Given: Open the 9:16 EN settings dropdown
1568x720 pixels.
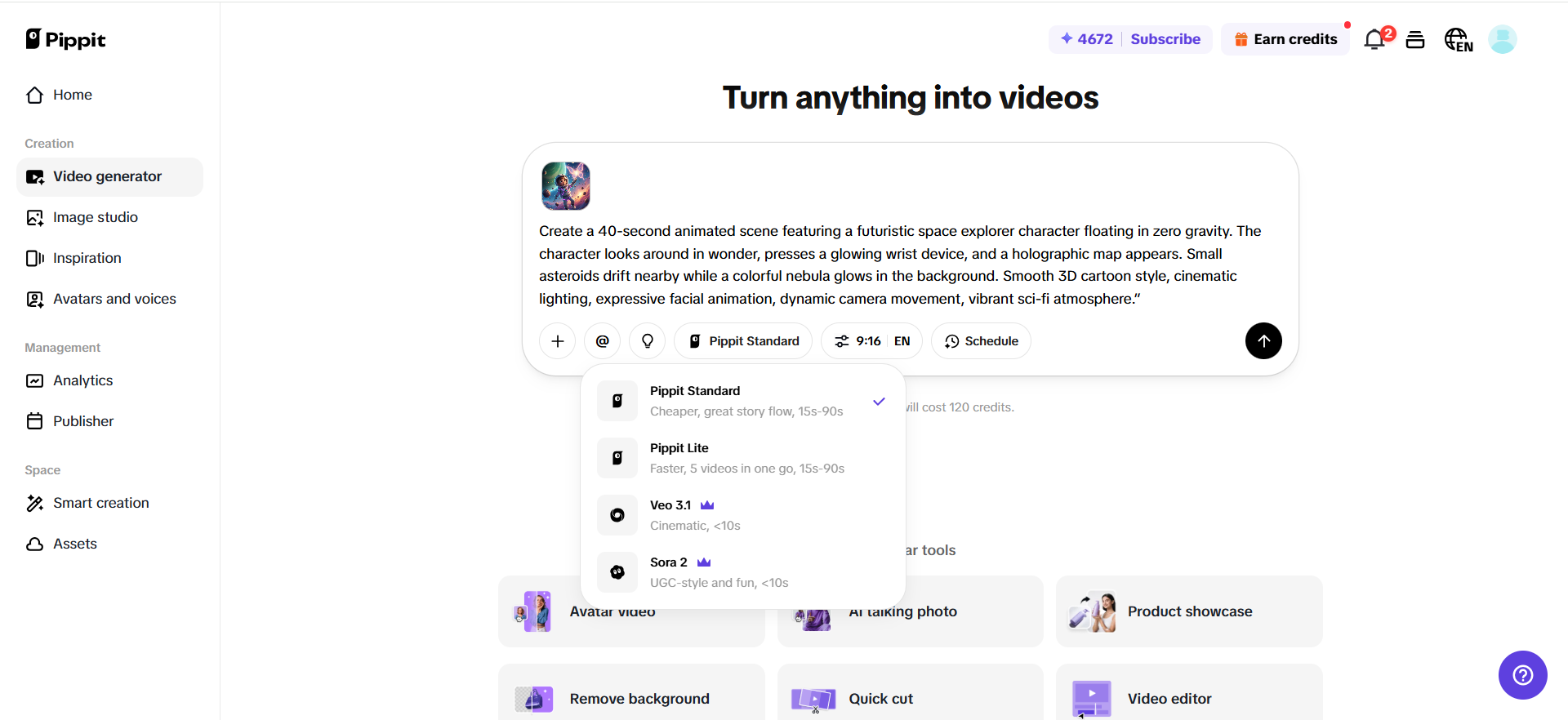Looking at the screenshot, I should pos(871,341).
